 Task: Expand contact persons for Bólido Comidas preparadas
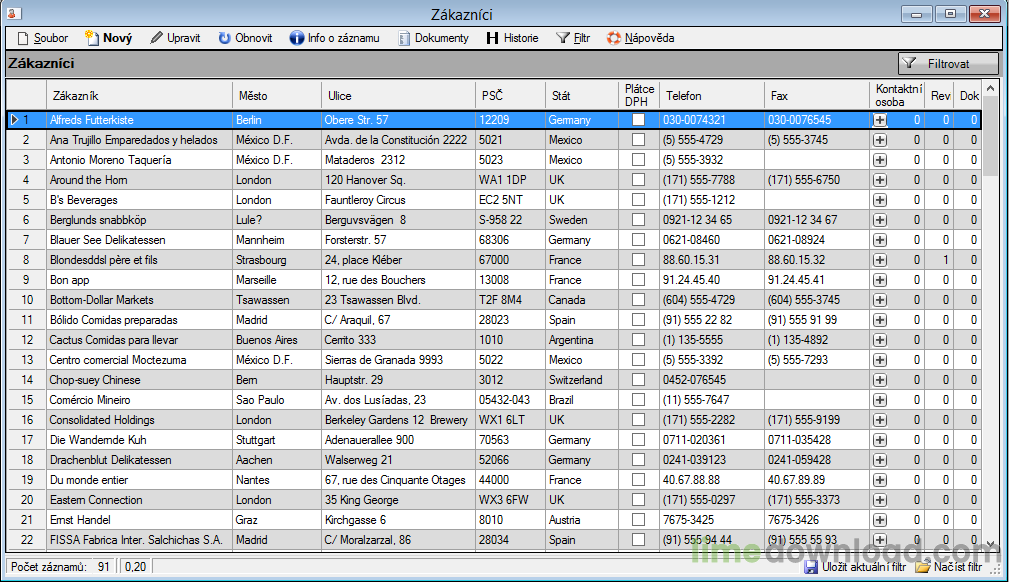880,320
